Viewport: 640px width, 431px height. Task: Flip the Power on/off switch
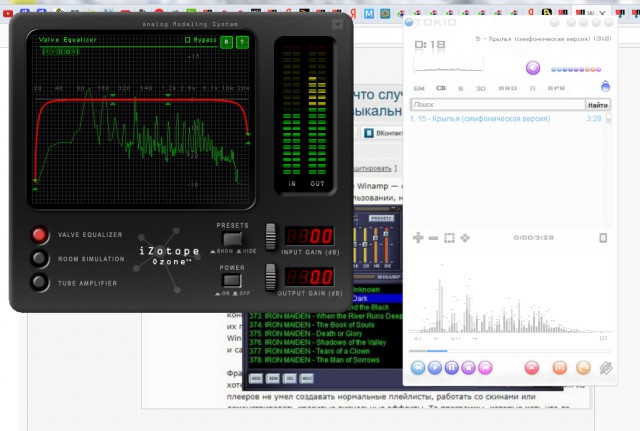pyautogui.click(x=232, y=280)
